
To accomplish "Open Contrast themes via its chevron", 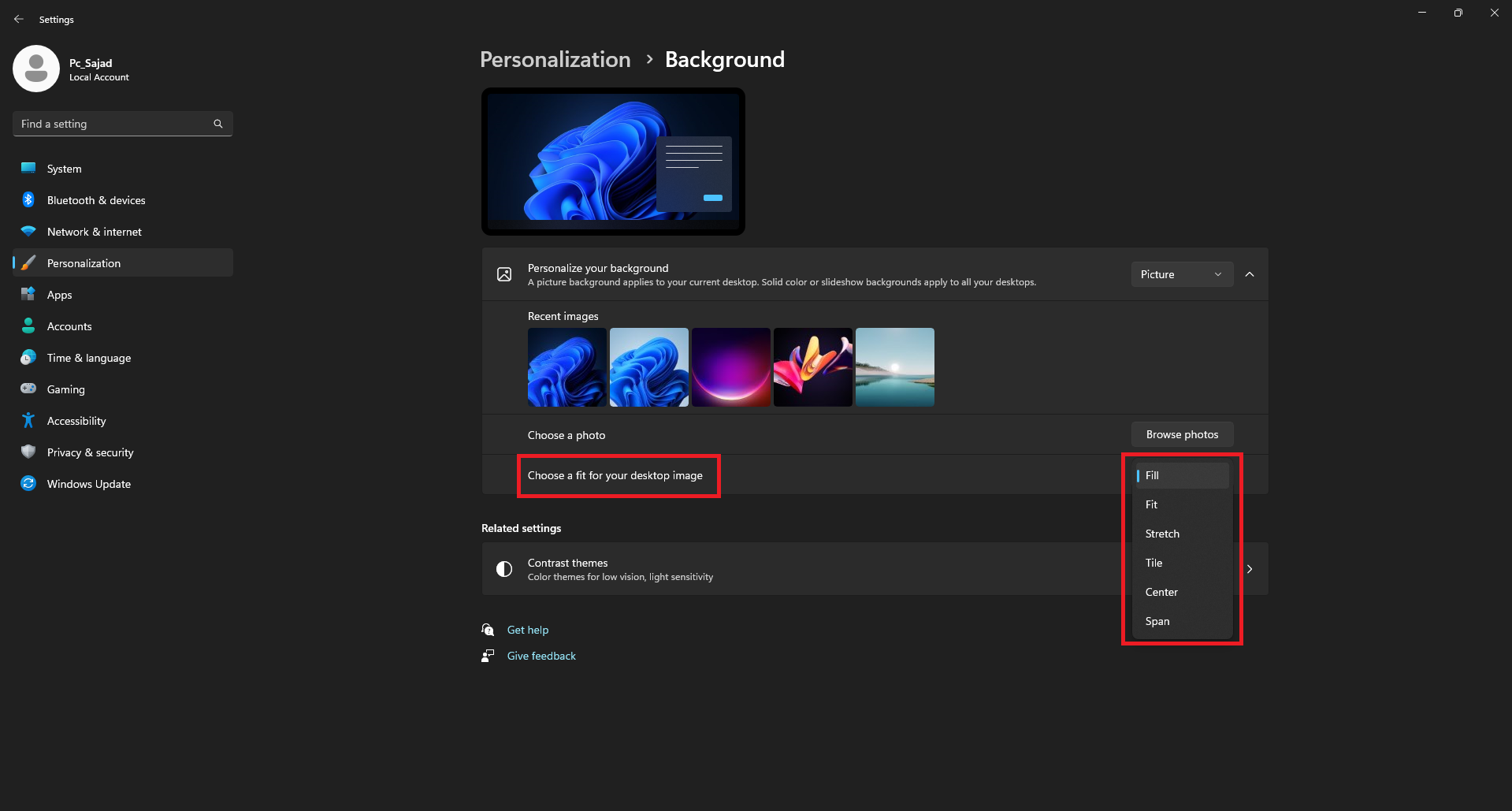I will 1250,569.
